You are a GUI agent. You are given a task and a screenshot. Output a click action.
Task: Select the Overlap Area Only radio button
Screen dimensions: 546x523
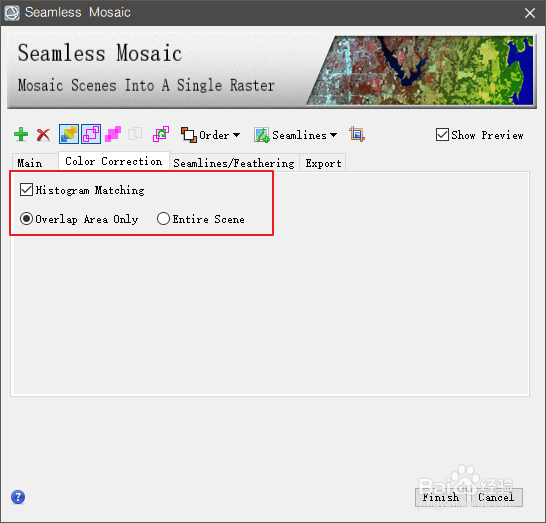26,219
